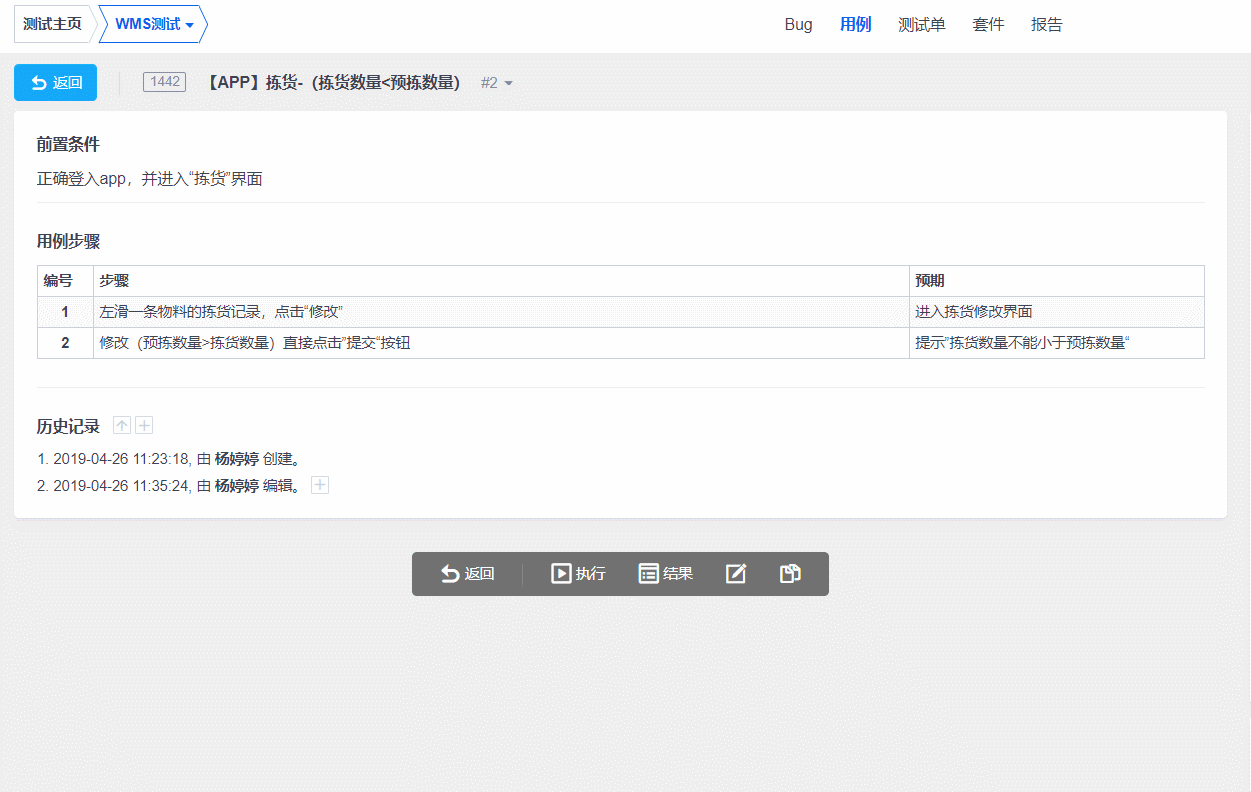Open the 测试单 tab

tap(921, 25)
